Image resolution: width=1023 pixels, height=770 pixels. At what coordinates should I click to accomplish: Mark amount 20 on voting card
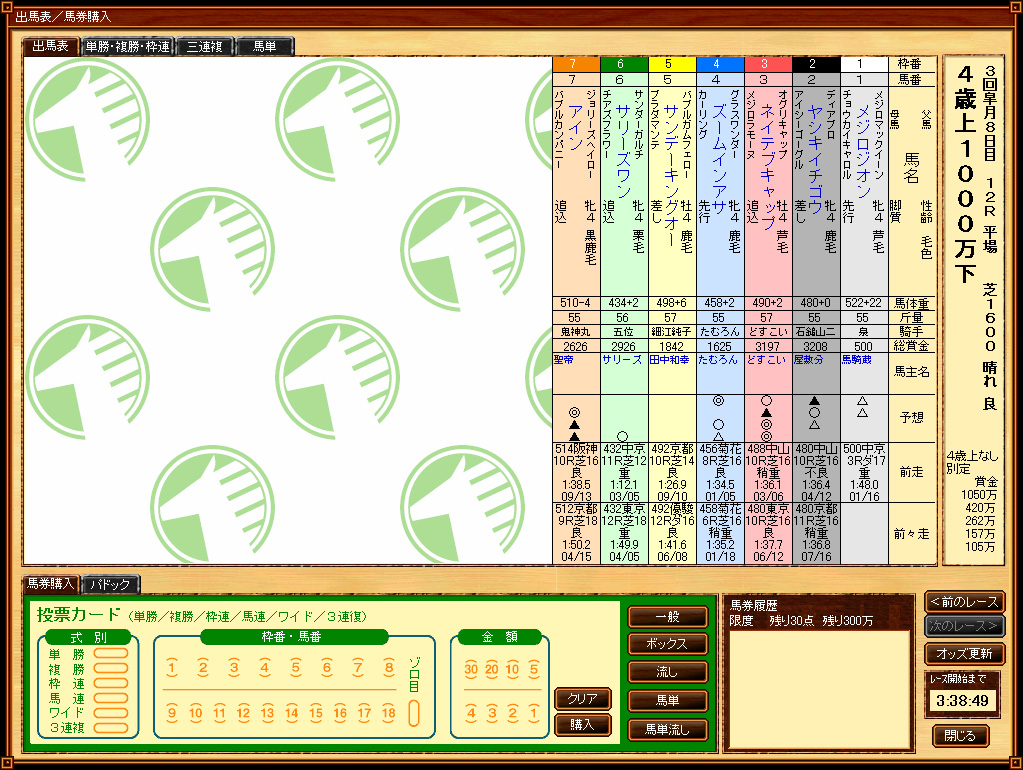point(492,669)
